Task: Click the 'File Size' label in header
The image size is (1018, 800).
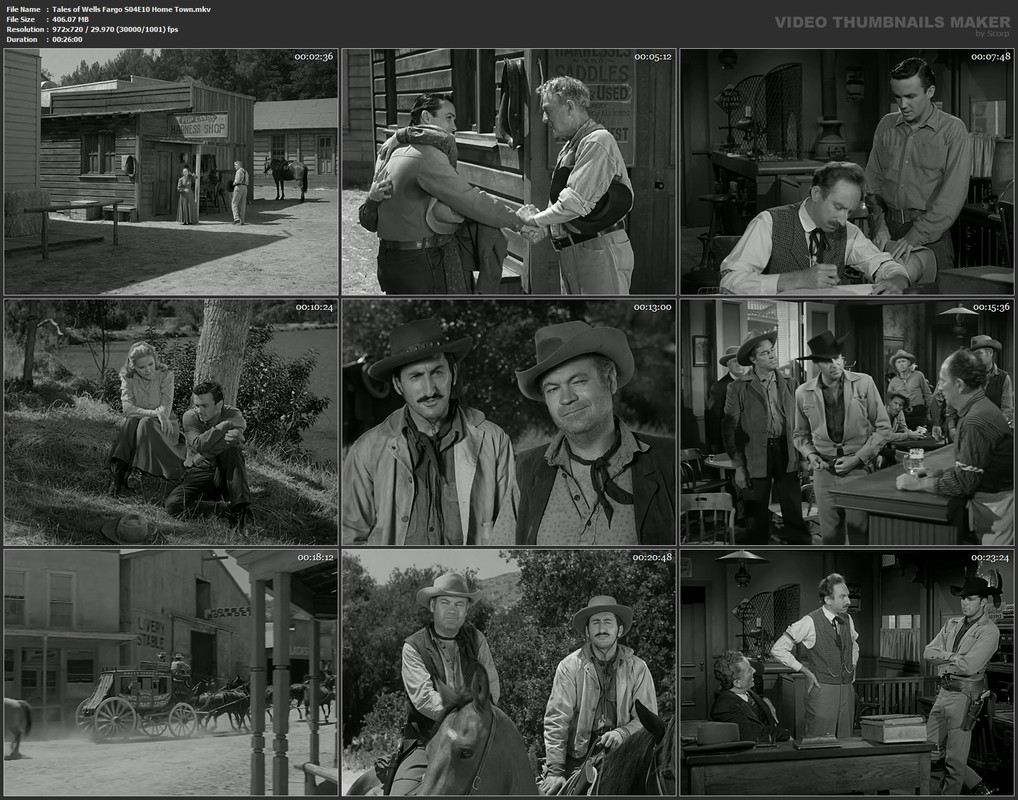Action: tap(21, 19)
